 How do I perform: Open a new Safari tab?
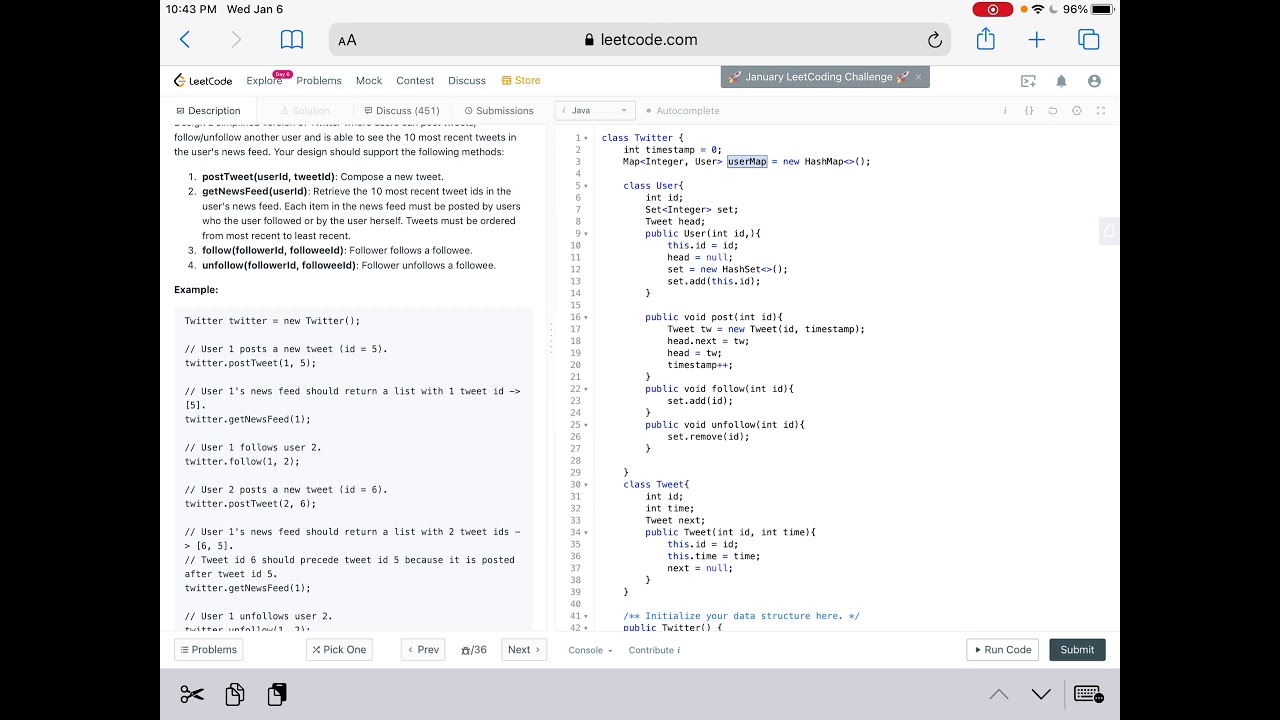tap(1037, 40)
